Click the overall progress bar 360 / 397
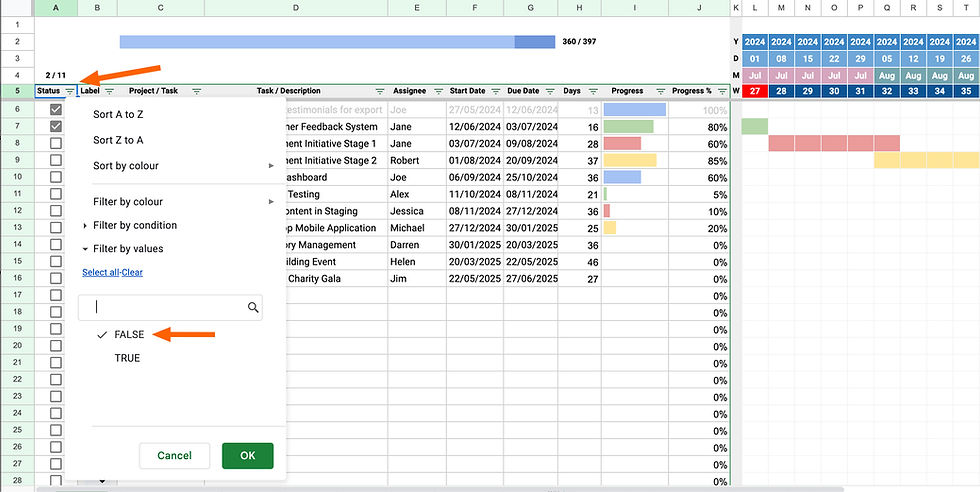The image size is (980, 492). 338,42
